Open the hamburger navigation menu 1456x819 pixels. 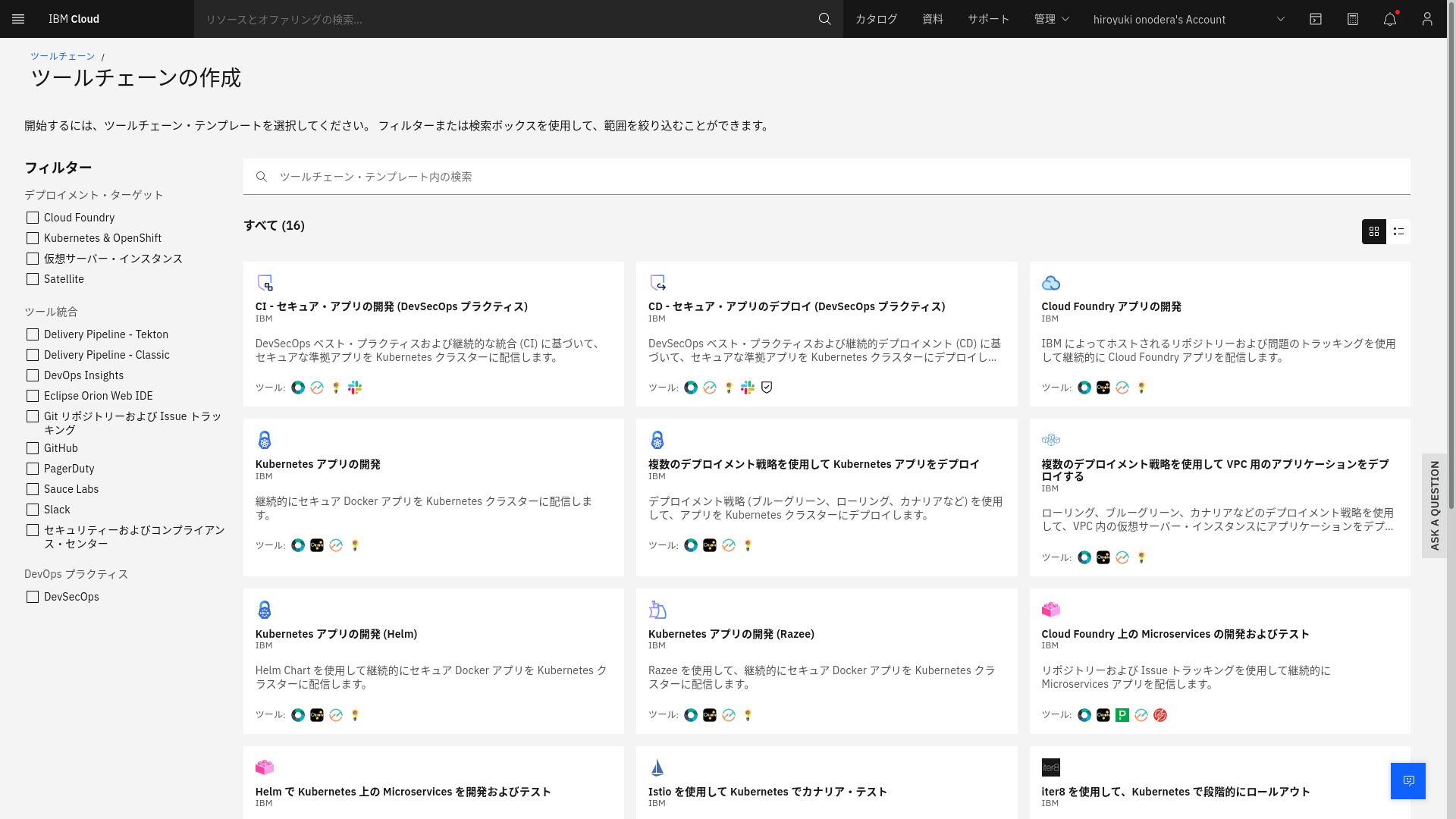[x=18, y=19]
